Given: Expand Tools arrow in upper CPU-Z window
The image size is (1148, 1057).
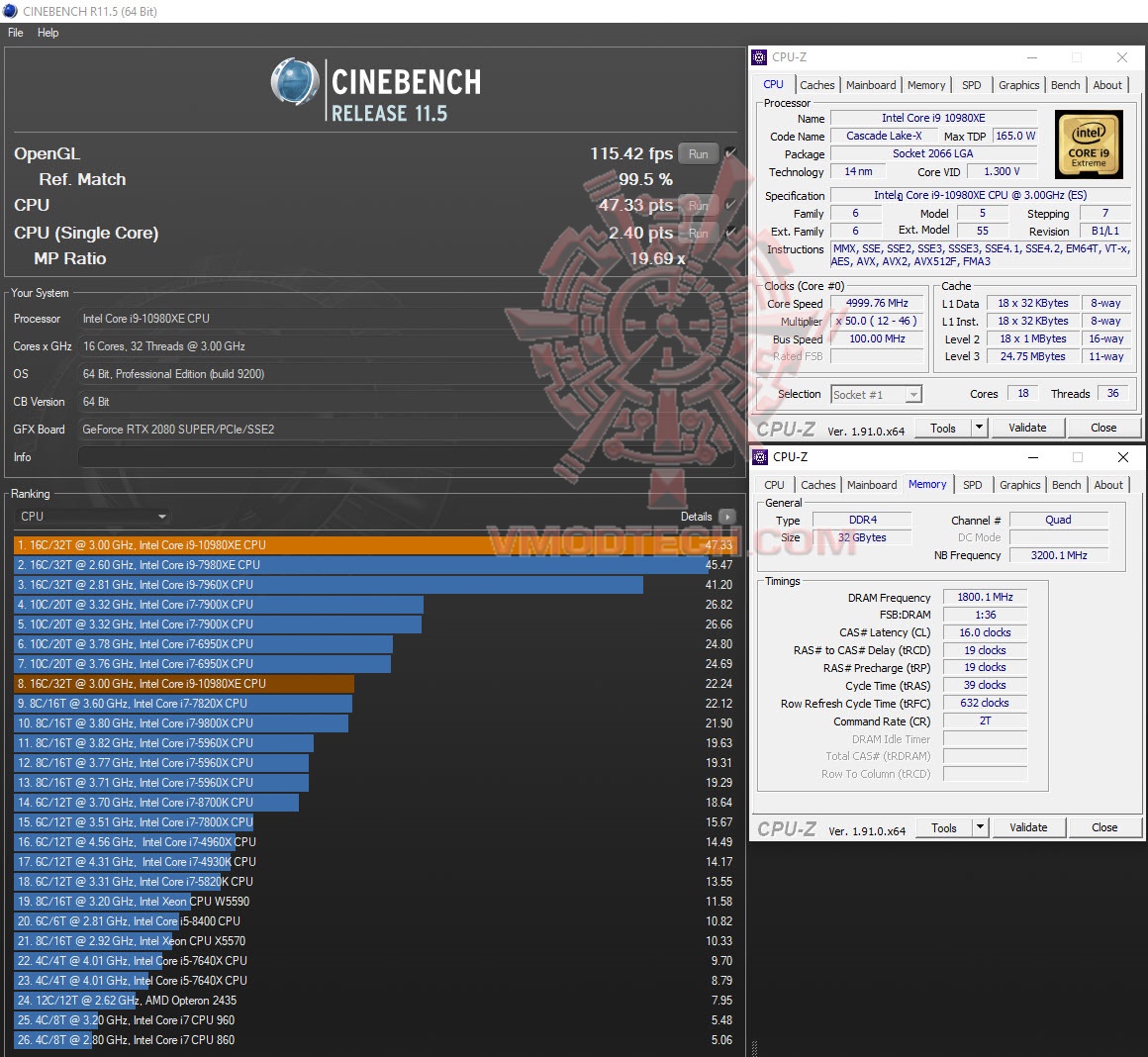Looking at the screenshot, I should (979, 428).
